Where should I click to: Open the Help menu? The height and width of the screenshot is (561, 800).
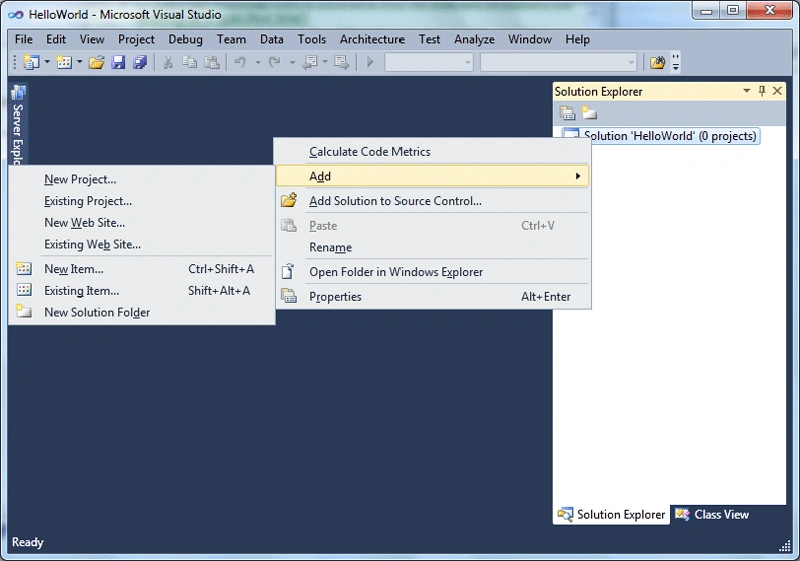(x=578, y=39)
